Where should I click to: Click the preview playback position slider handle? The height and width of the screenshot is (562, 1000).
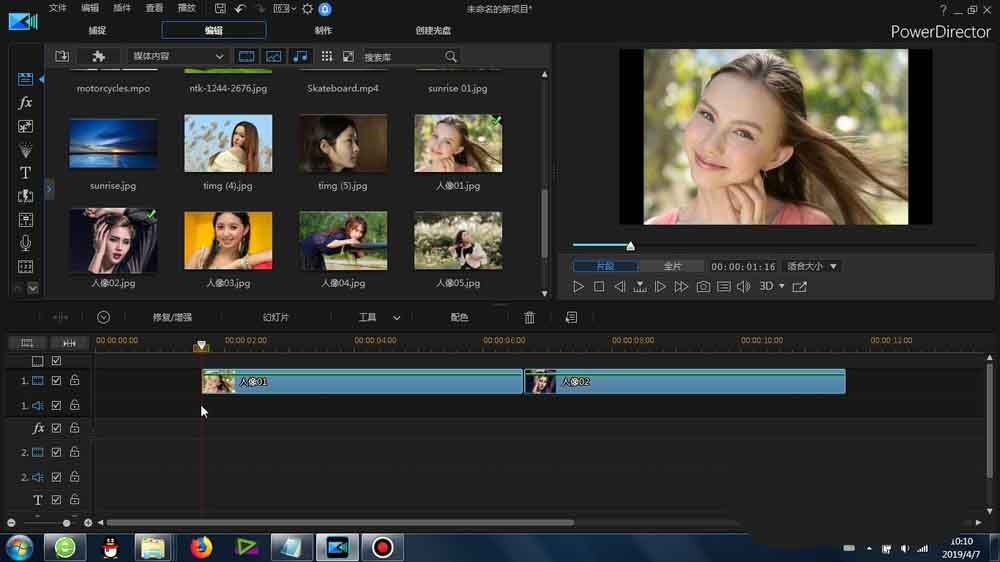(630, 246)
